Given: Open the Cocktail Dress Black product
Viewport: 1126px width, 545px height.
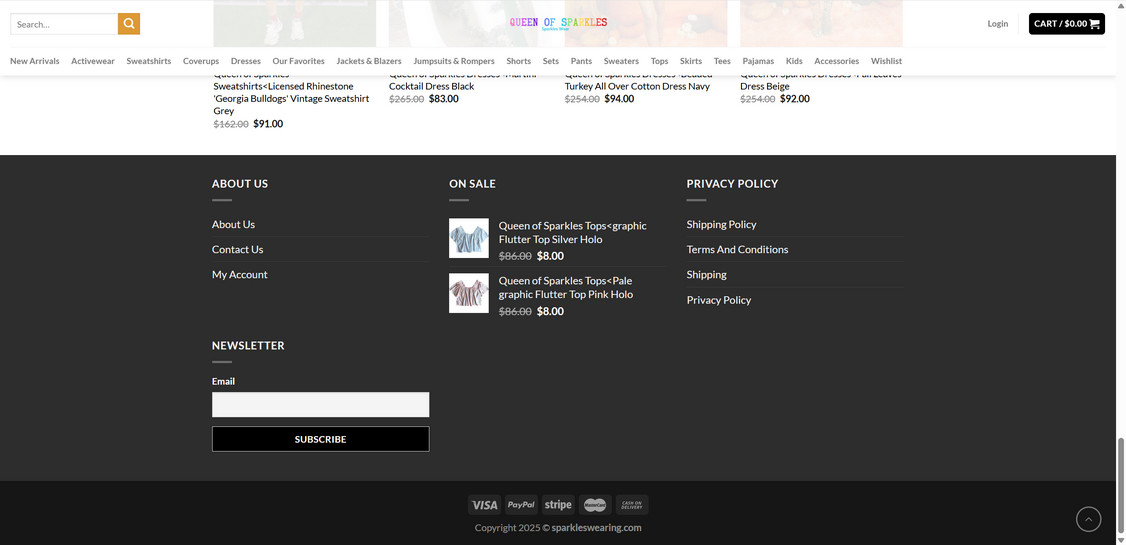Looking at the screenshot, I should 464,80.
